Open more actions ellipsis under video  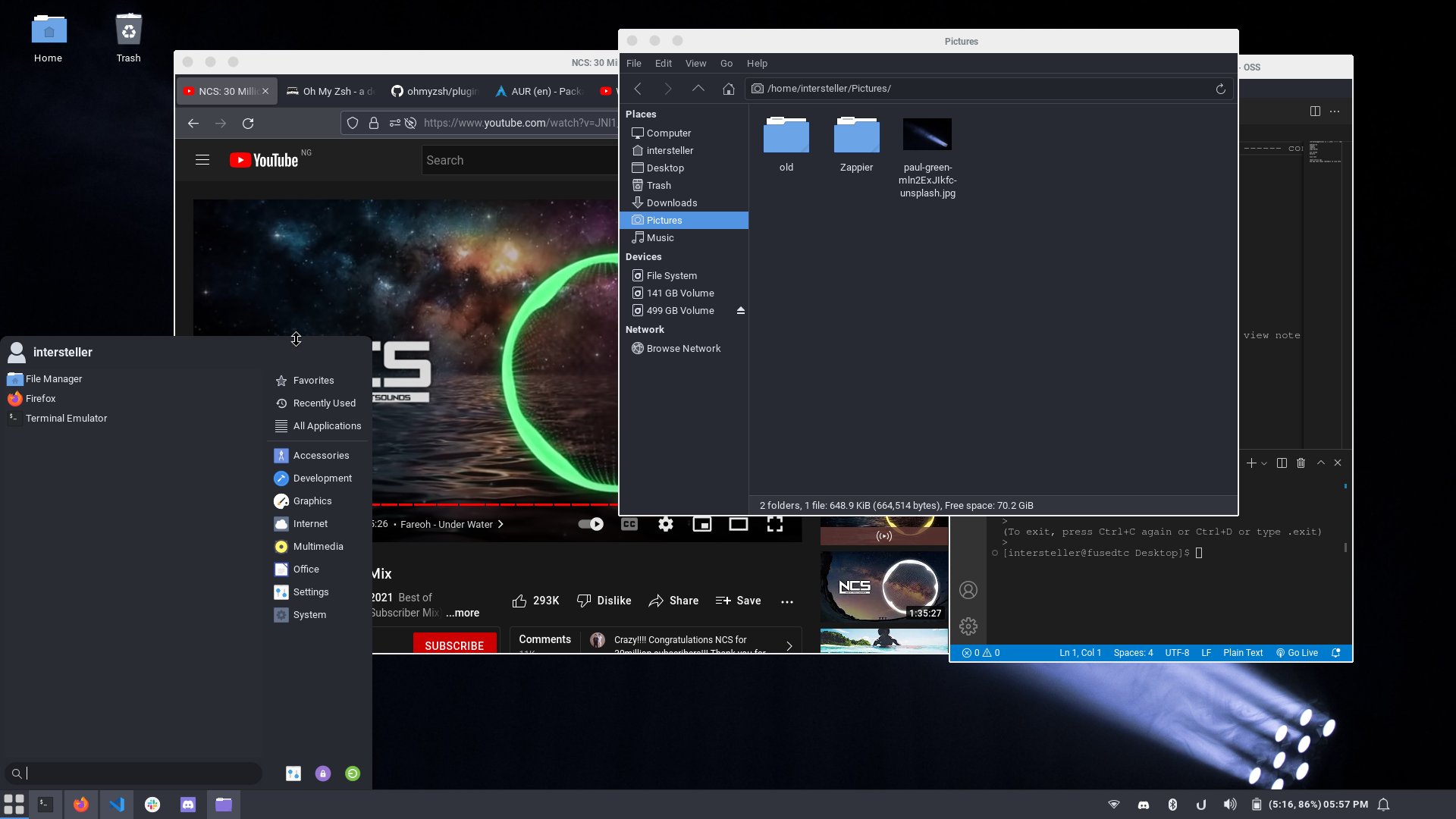pyautogui.click(x=787, y=601)
